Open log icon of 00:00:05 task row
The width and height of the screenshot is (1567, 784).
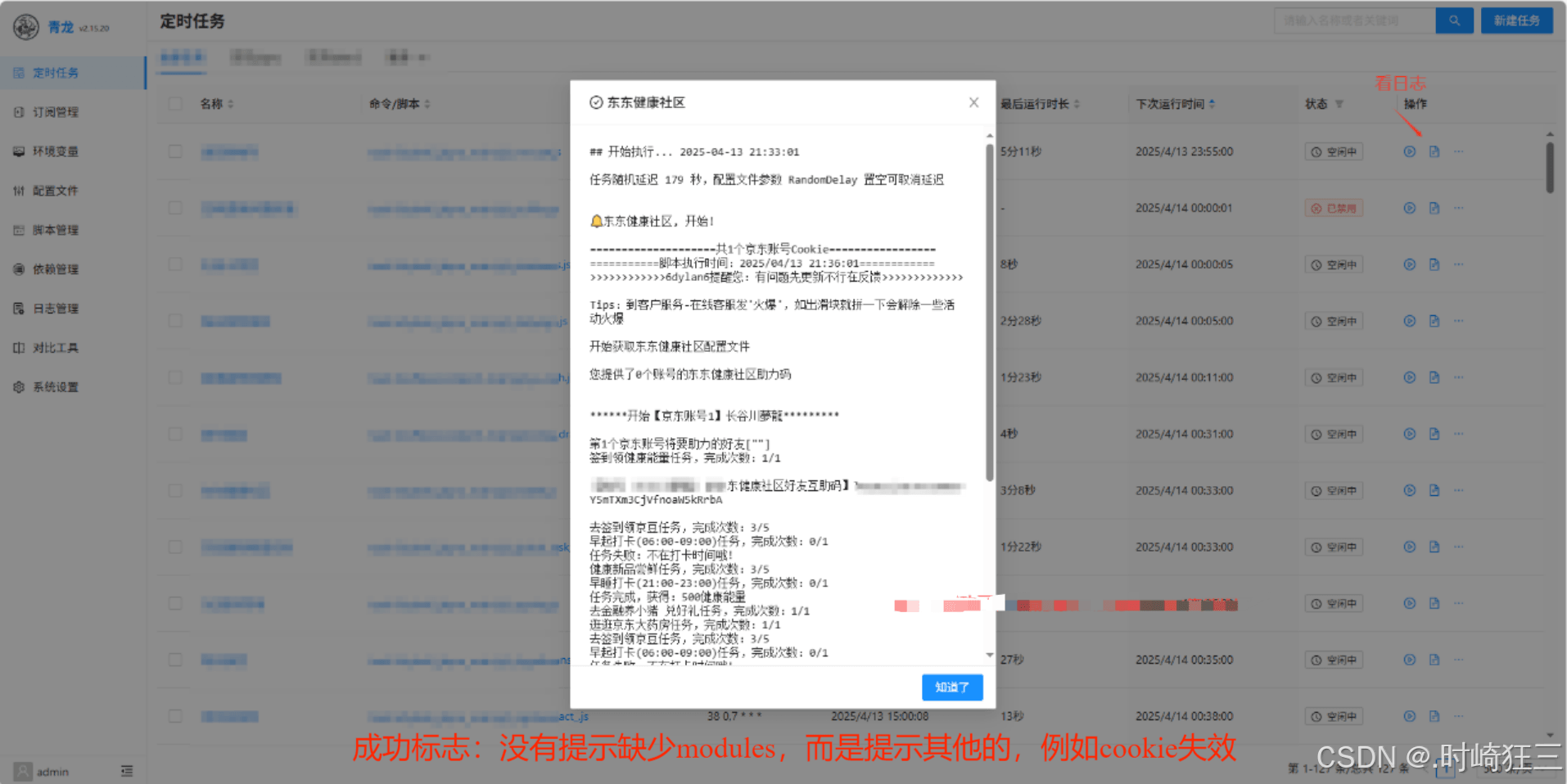1434,264
